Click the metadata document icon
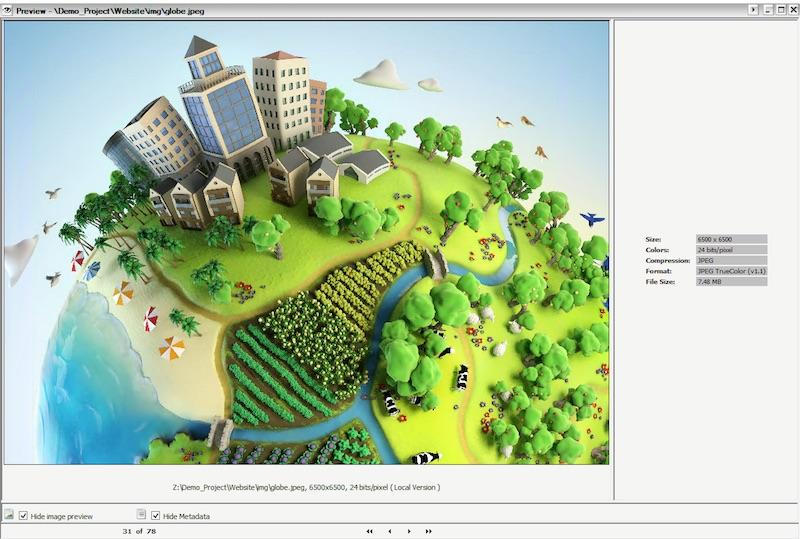800x539 pixels. 141,515
